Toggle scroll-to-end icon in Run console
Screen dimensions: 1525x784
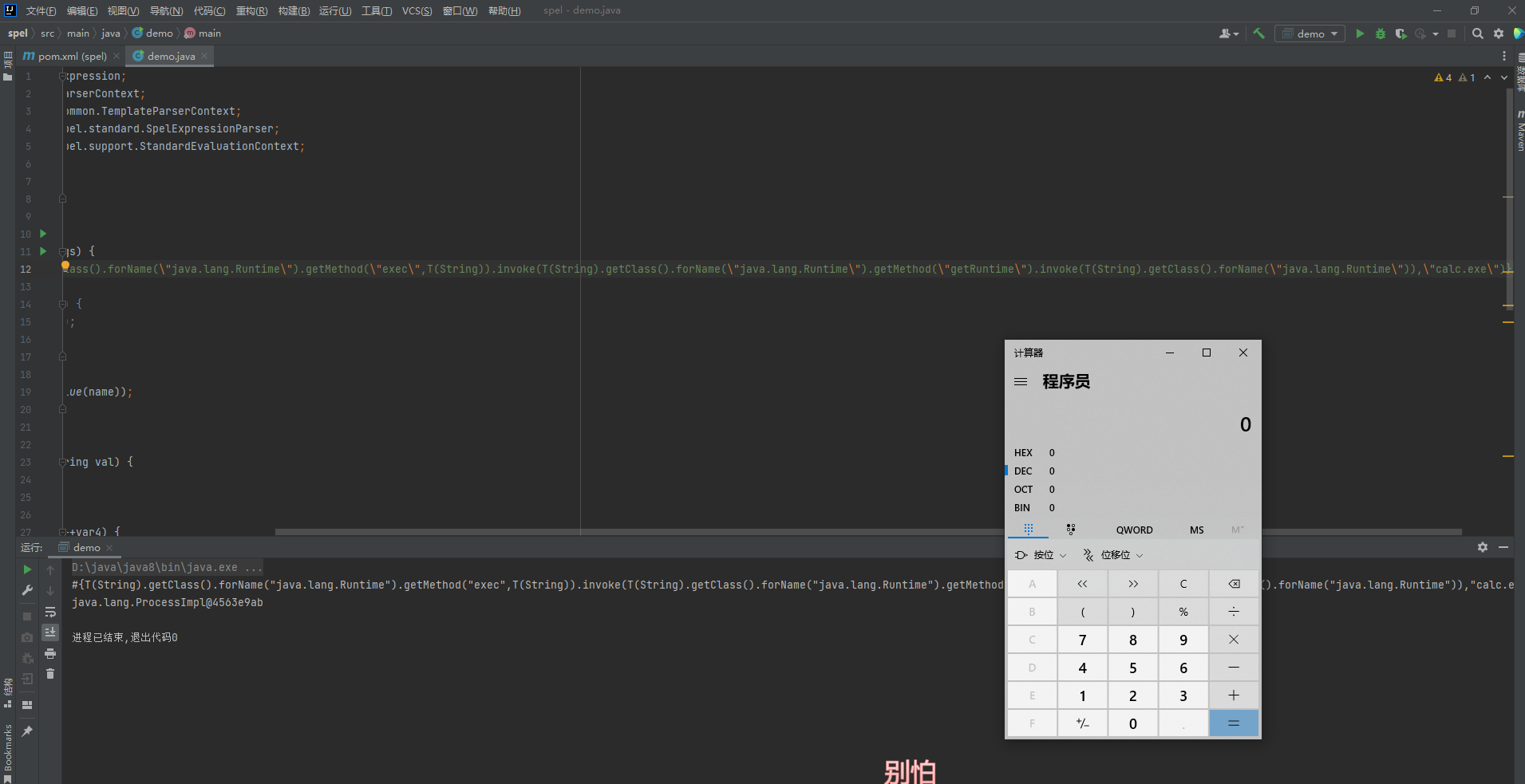pyautogui.click(x=50, y=632)
